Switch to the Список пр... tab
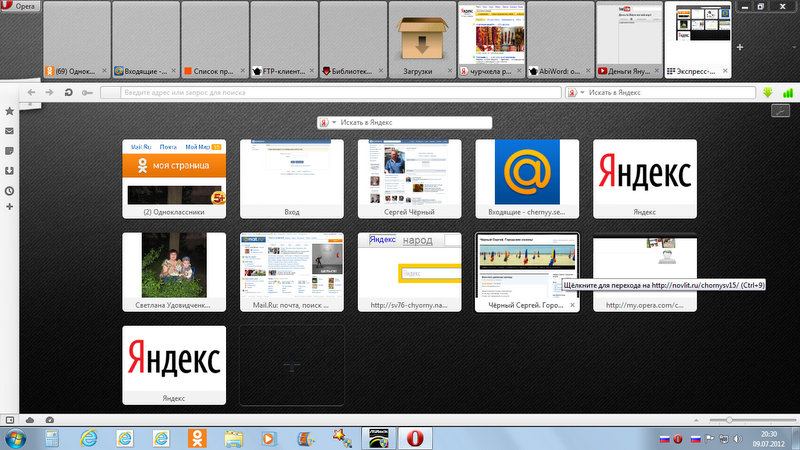800x450 pixels. (x=215, y=40)
